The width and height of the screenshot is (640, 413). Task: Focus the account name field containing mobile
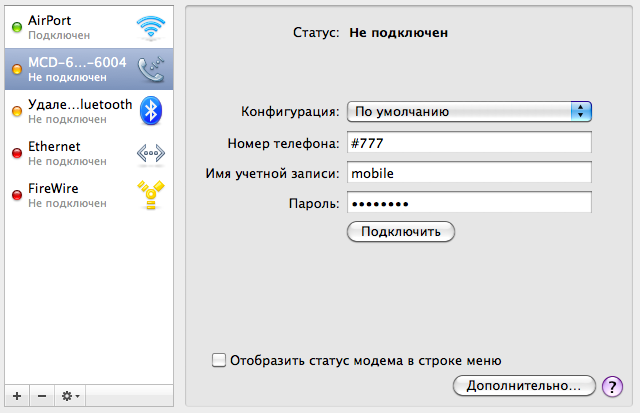point(469,173)
